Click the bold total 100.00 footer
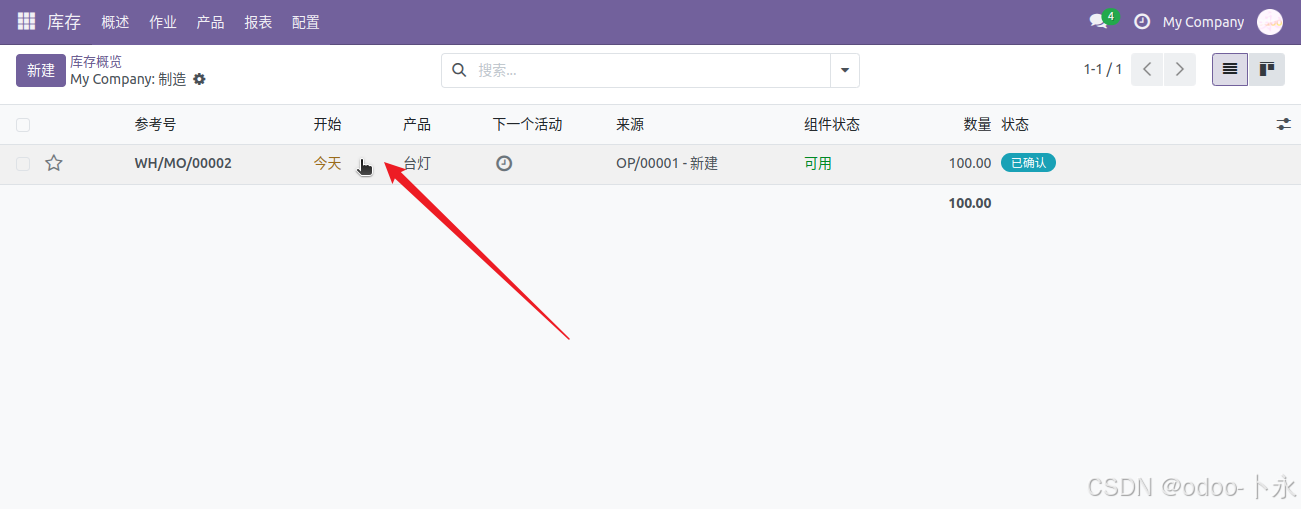The image size is (1301, 509). tap(970, 203)
